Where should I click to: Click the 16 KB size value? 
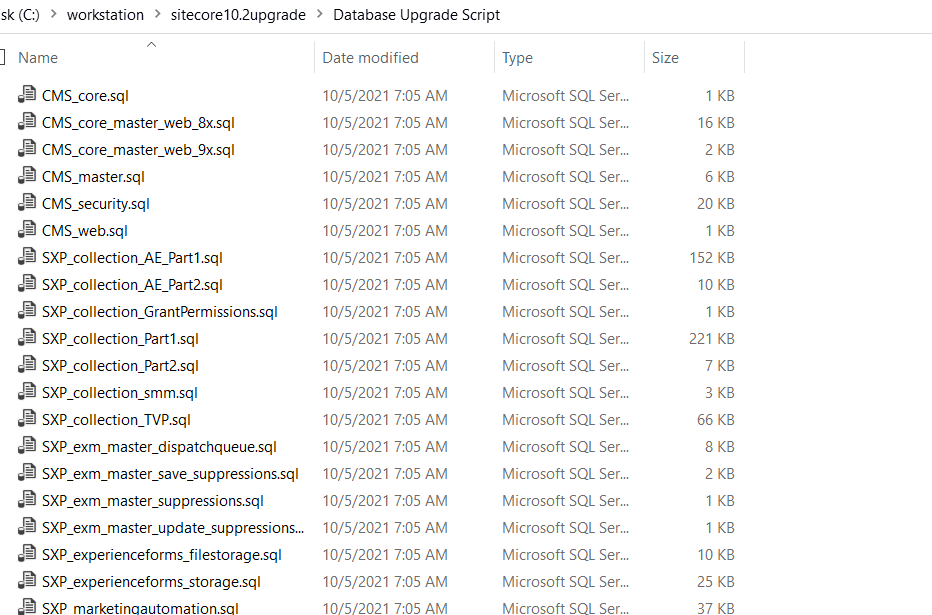(x=716, y=123)
